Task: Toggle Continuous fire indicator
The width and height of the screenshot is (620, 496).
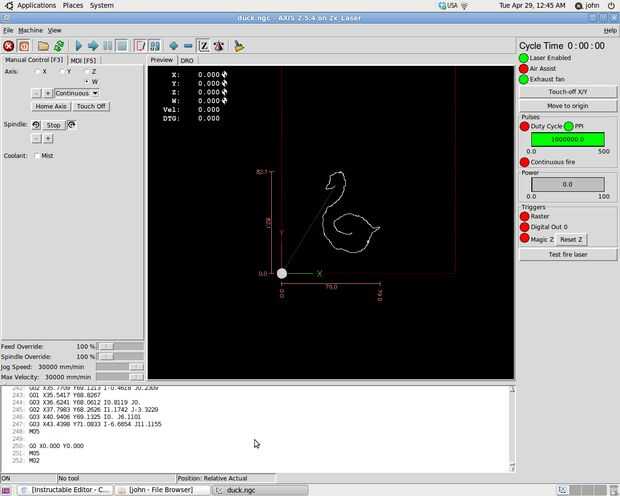Action: tap(525, 162)
